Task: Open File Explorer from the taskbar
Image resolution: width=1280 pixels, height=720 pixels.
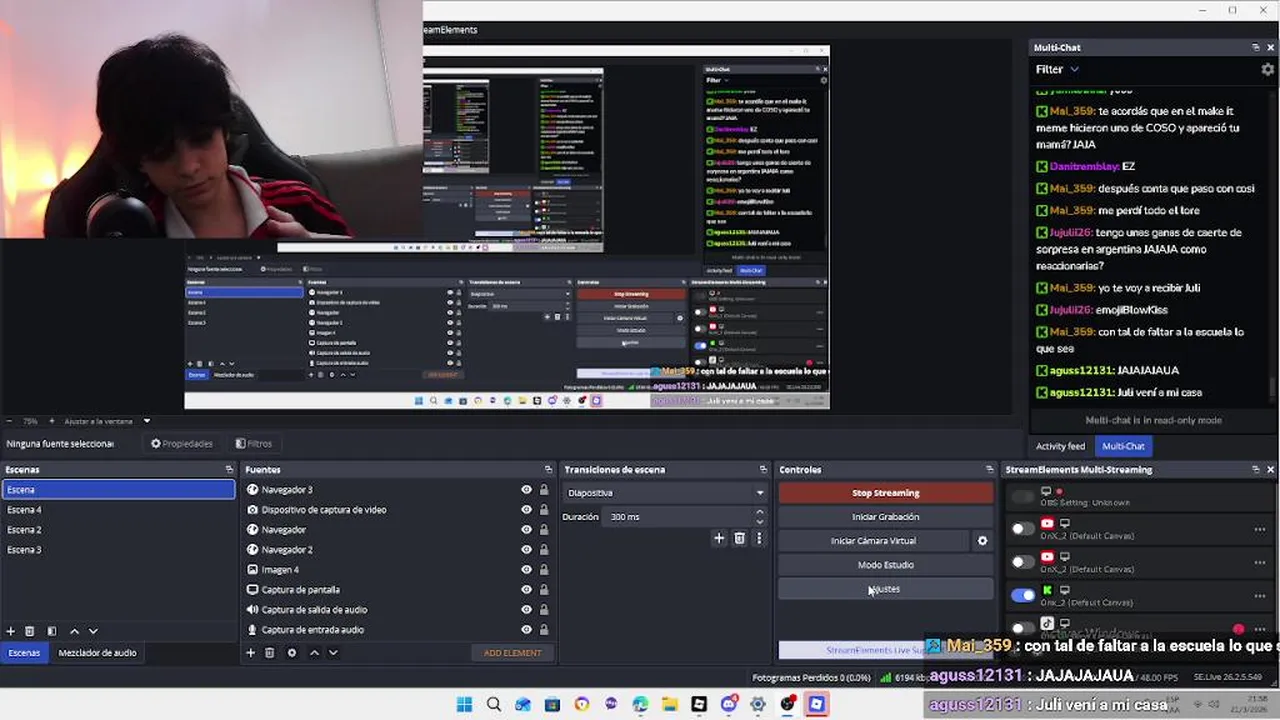Action: 669,705
